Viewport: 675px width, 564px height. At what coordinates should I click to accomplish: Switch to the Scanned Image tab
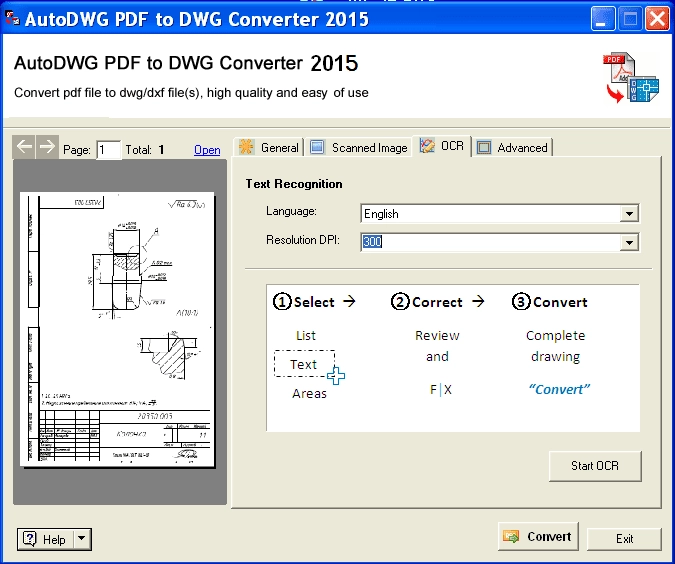coord(359,148)
